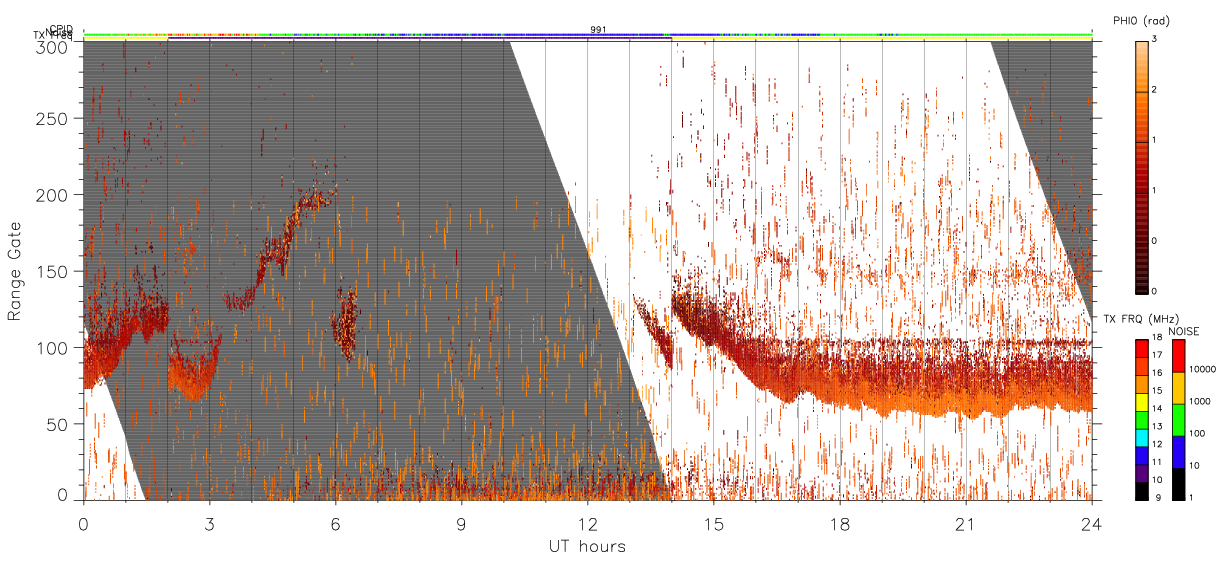Pick the black segment of TX FRQ bar

point(1142,490)
